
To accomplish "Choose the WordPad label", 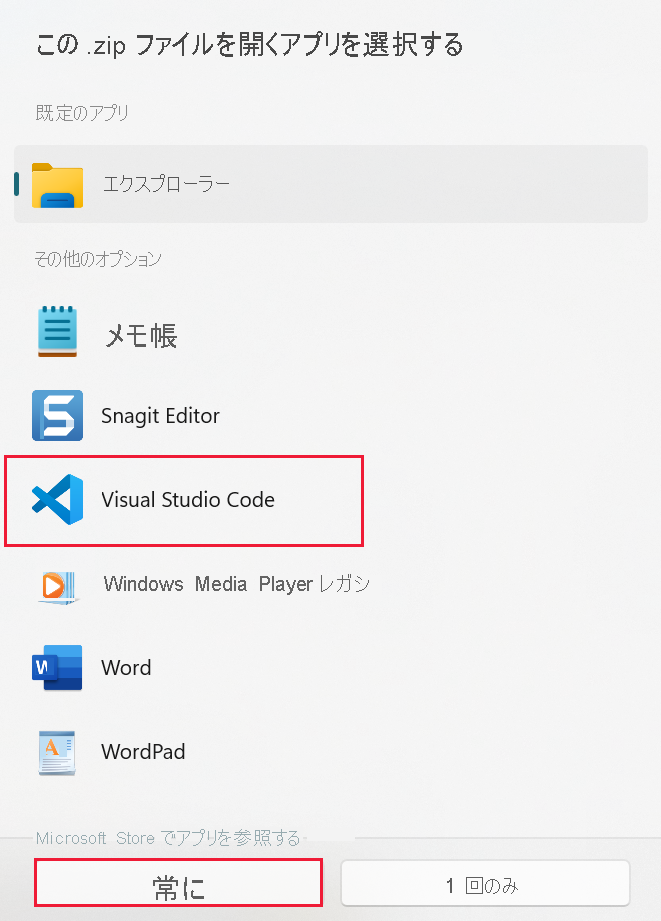I will point(143,752).
